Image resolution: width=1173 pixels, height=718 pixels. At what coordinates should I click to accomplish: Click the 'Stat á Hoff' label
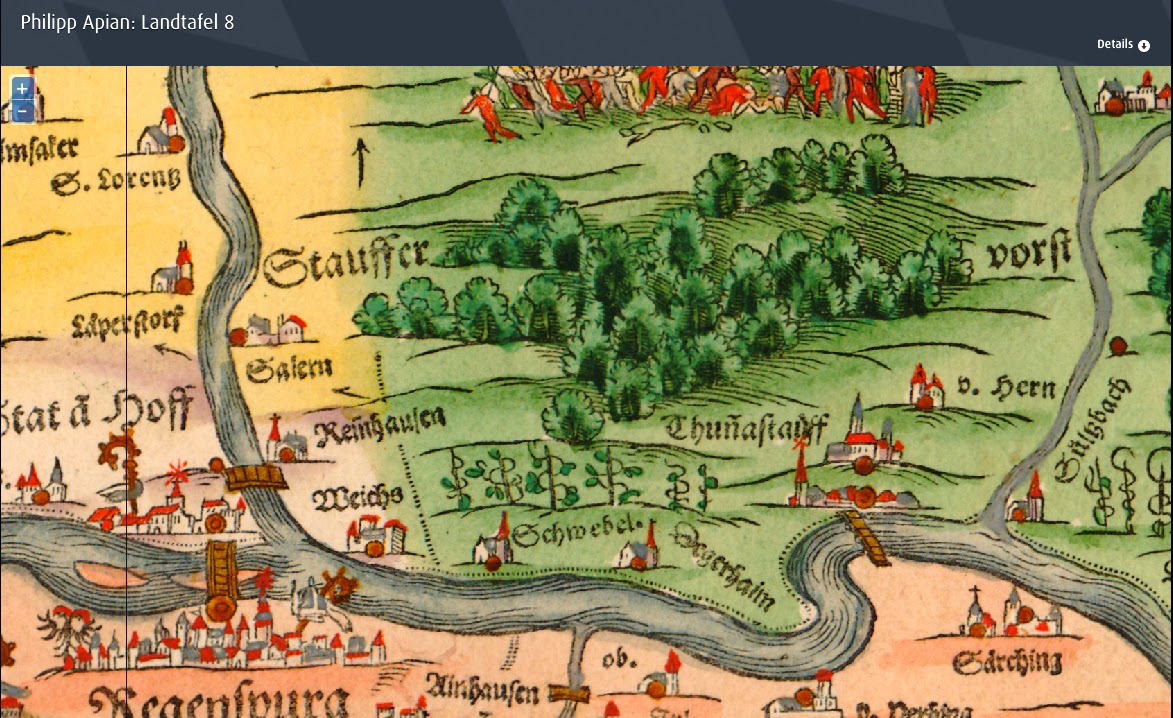pos(96,412)
